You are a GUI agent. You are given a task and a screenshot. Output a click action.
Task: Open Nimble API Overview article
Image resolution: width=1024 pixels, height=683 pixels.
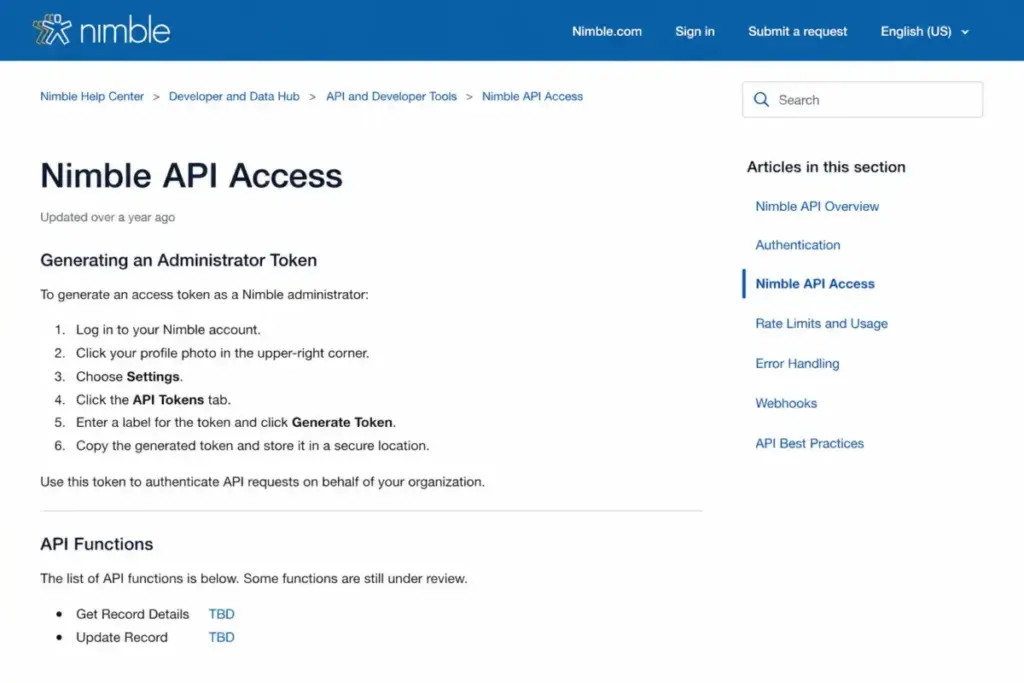[x=817, y=206]
